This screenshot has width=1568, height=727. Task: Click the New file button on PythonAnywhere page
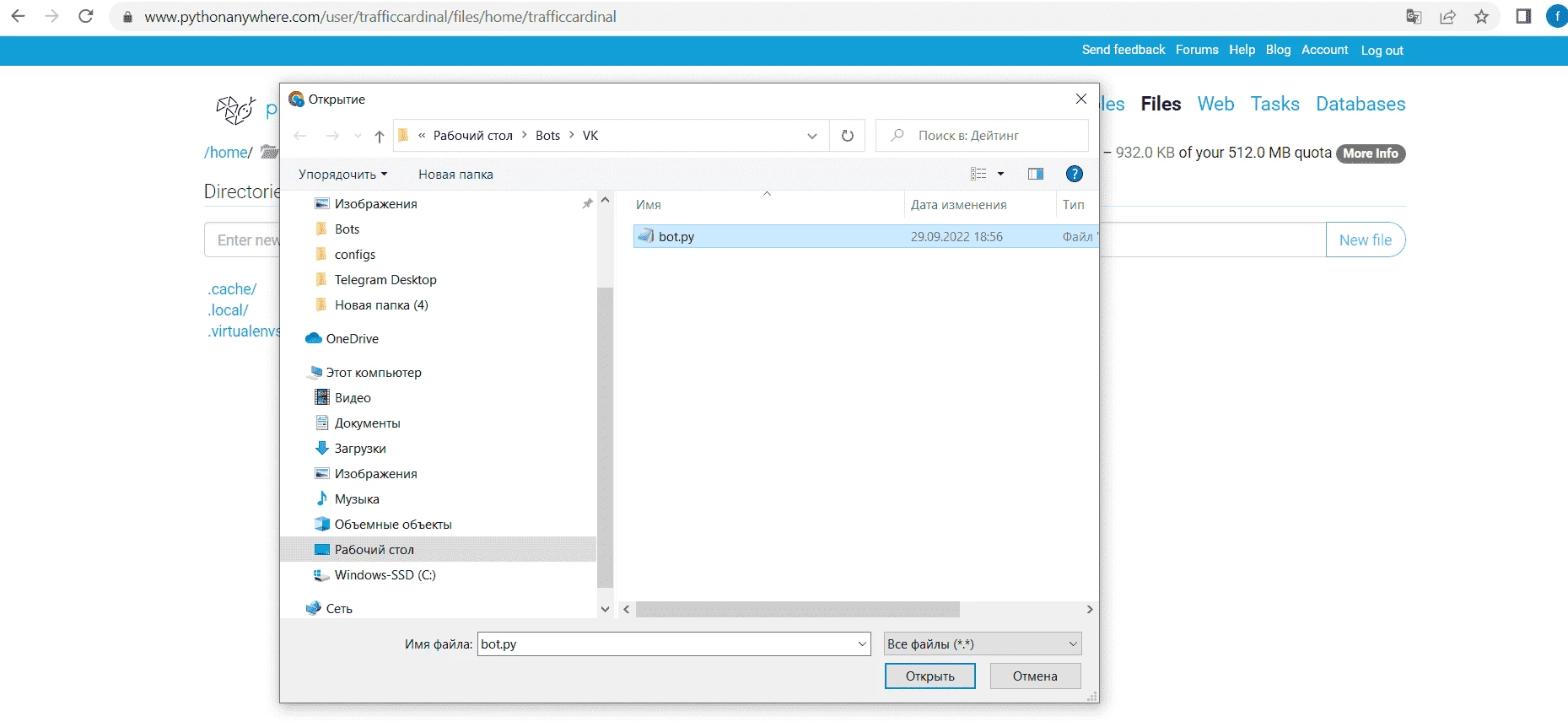coord(1366,240)
